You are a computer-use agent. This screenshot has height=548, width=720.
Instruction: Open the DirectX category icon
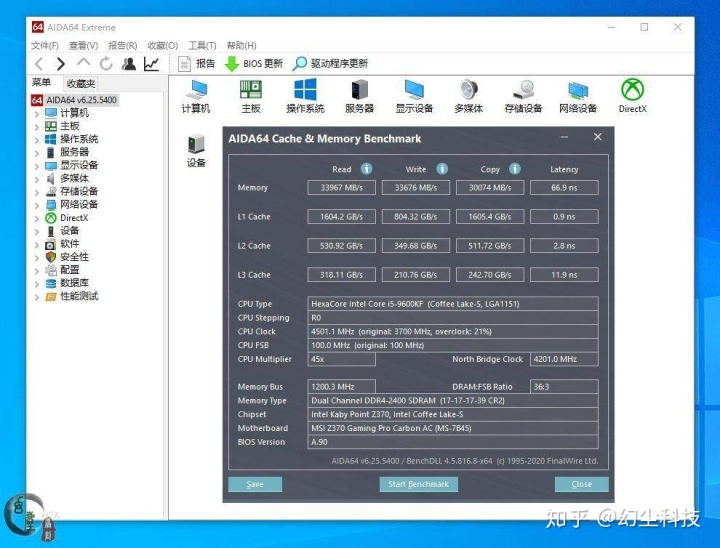[632, 96]
